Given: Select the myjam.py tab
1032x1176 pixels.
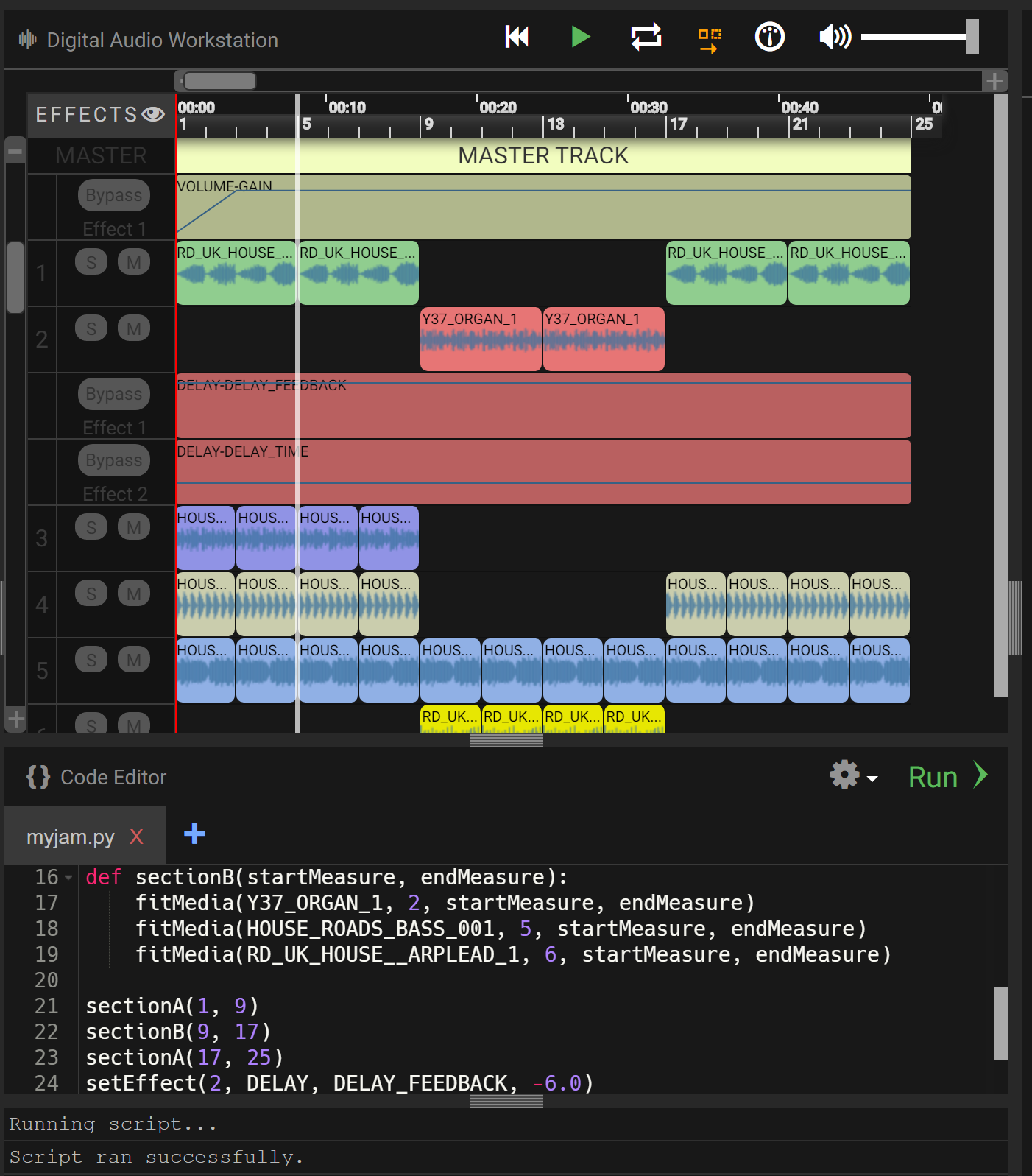Looking at the screenshot, I should (71, 837).
